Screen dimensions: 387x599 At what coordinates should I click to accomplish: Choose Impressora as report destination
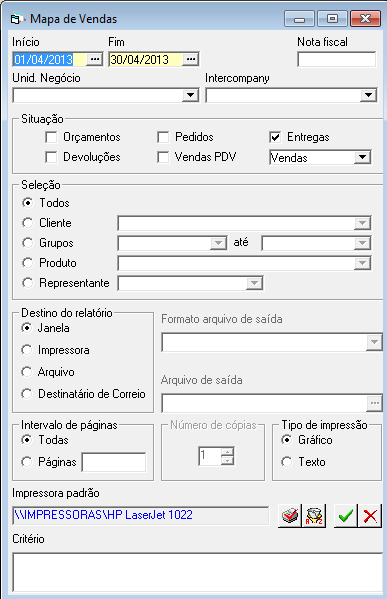tap(27, 350)
